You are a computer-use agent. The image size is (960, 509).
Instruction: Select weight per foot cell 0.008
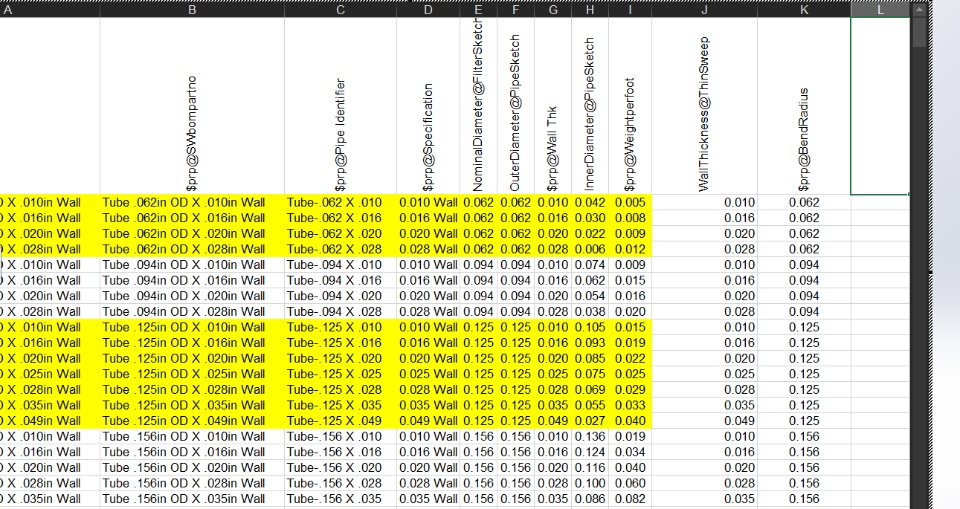(x=630, y=218)
